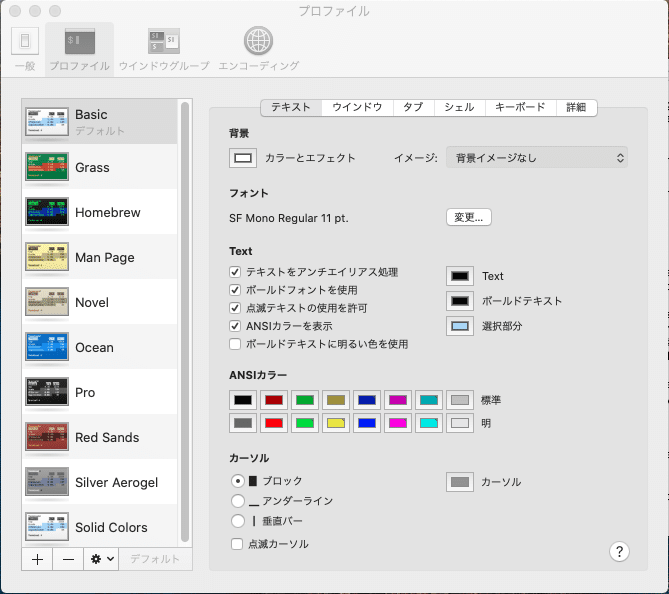The image size is (669, 594).
Task: Select the Basic profile thumbnail
Action: click(47, 122)
